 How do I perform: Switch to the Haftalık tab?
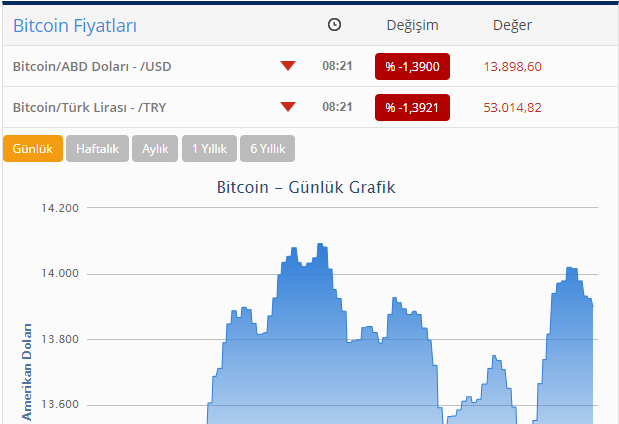pyautogui.click(x=98, y=148)
